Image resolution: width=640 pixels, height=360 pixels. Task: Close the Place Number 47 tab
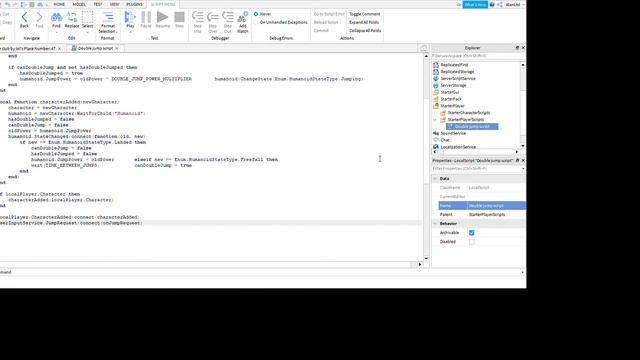59,48
